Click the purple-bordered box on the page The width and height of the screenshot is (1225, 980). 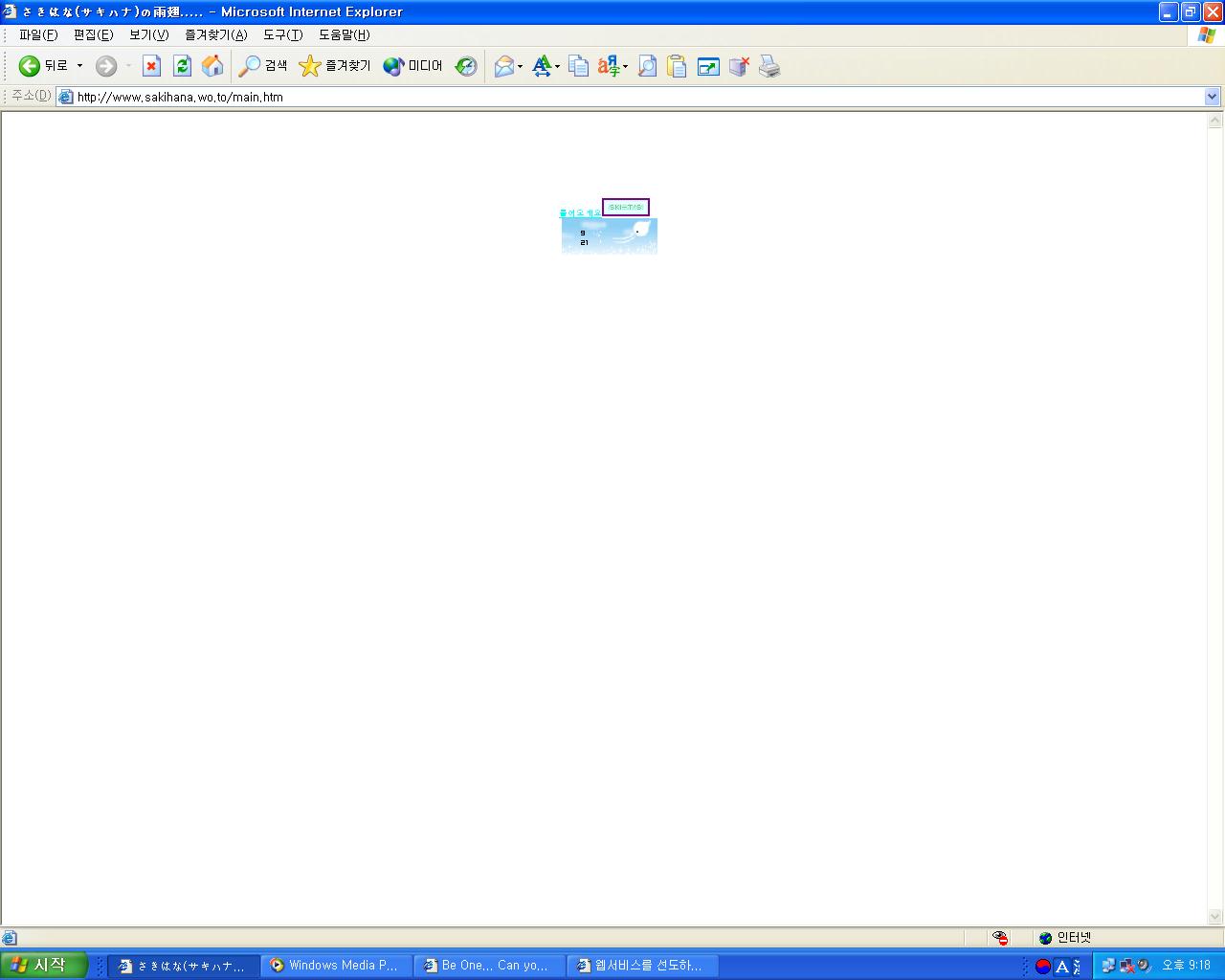[626, 208]
